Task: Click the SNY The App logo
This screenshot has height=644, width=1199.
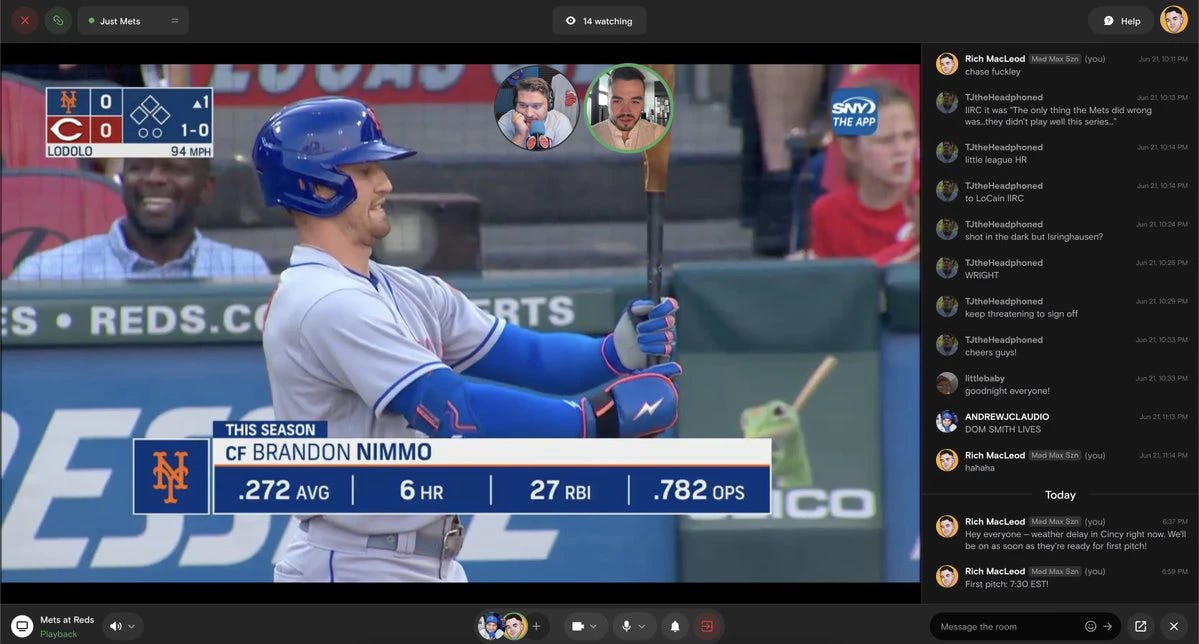Action: point(855,112)
